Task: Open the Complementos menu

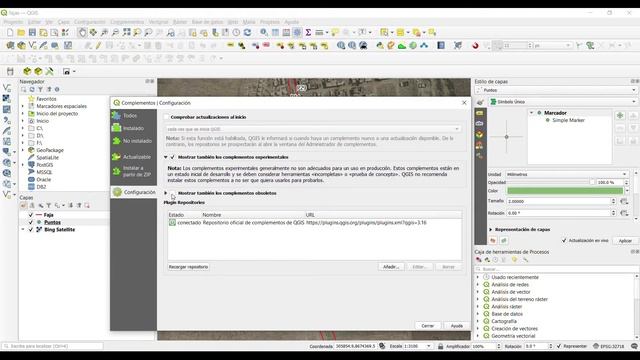Action: (x=127, y=22)
